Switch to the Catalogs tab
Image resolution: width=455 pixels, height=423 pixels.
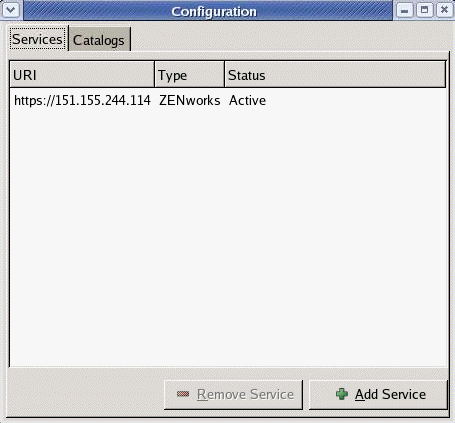coord(99,40)
